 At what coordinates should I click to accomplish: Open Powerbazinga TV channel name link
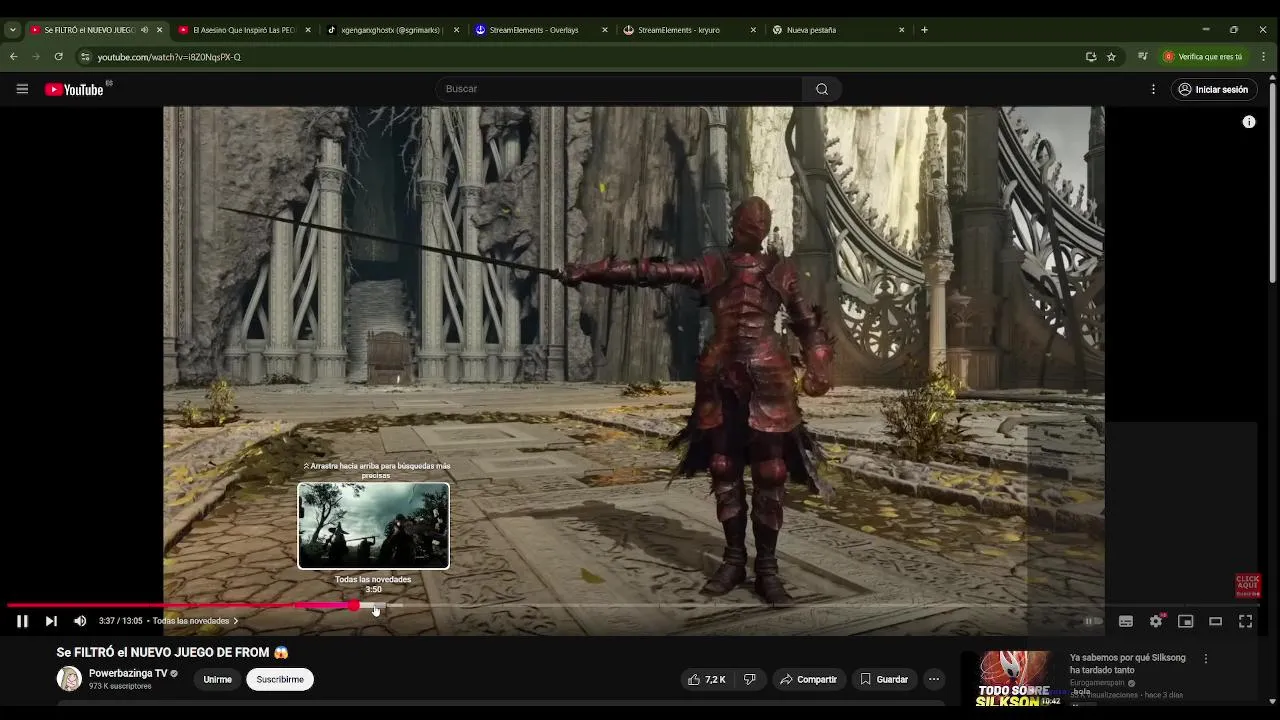click(128, 673)
